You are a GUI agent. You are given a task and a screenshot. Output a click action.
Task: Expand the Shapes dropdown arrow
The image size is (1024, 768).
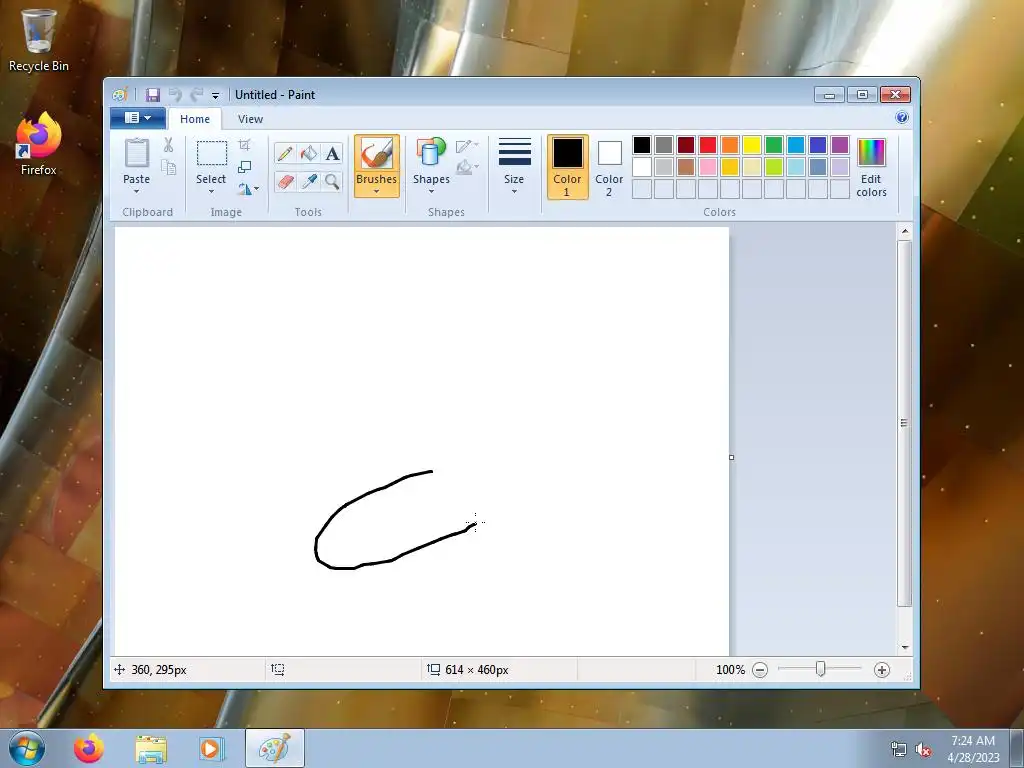click(x=431, y=191)
